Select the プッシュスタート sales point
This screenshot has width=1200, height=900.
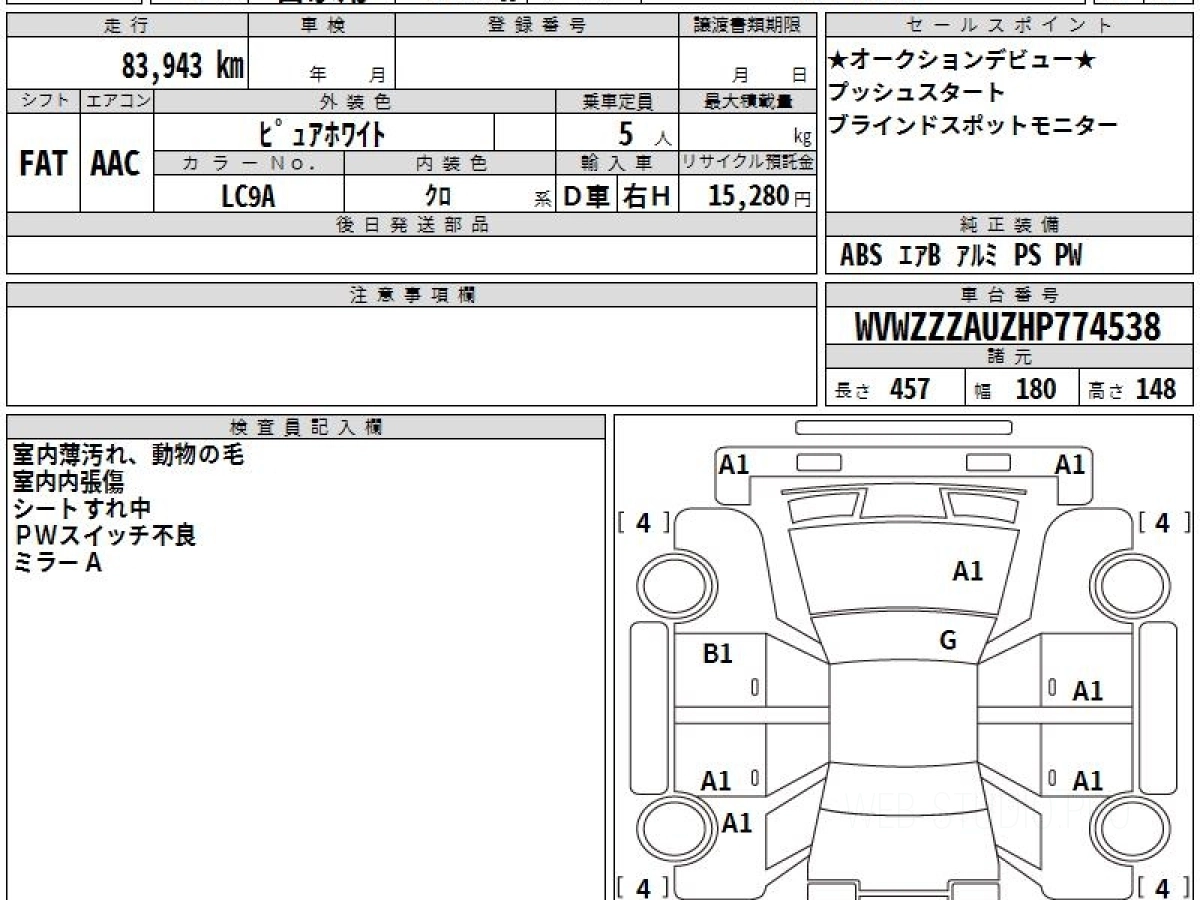917,93
